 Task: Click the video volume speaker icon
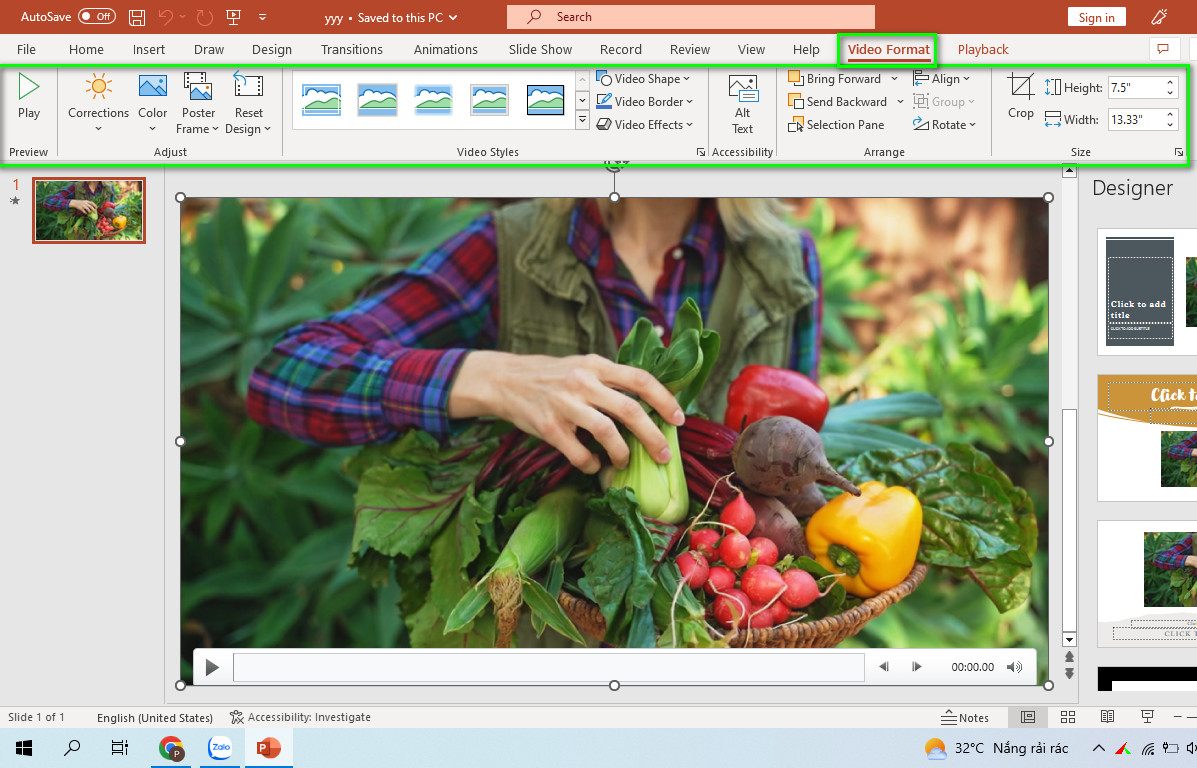click(x=1014, y=667)
